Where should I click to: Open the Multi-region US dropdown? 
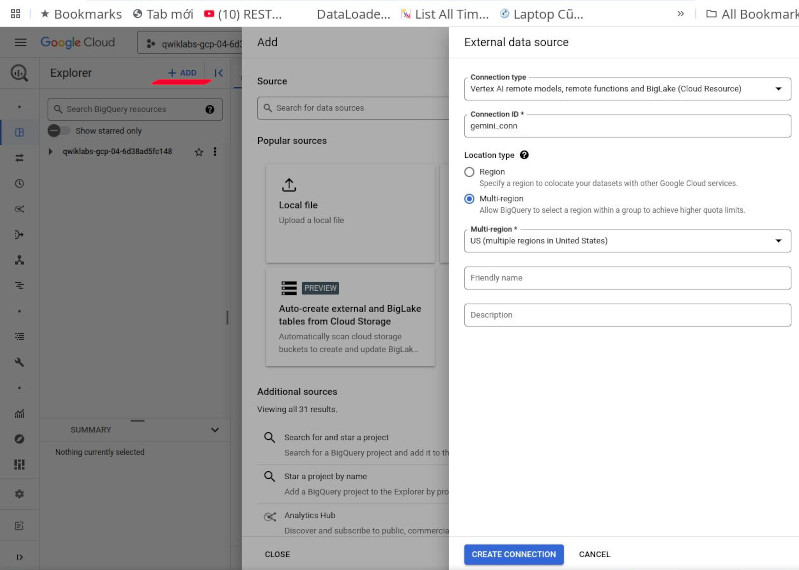click(627, 240)
